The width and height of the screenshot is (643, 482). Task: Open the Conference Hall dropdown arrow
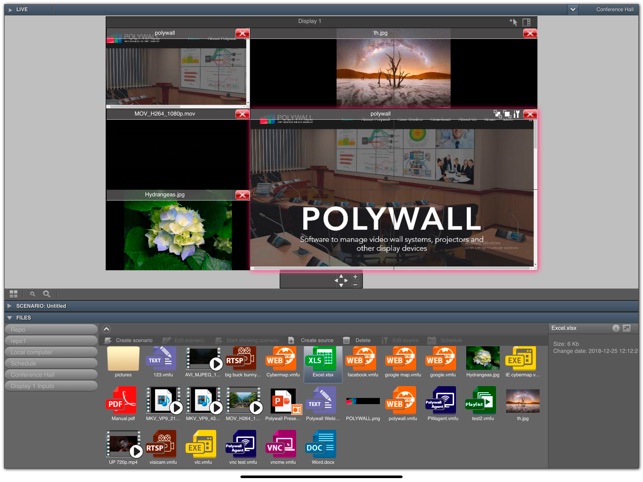pyautogui.click(x=572, y=9)
